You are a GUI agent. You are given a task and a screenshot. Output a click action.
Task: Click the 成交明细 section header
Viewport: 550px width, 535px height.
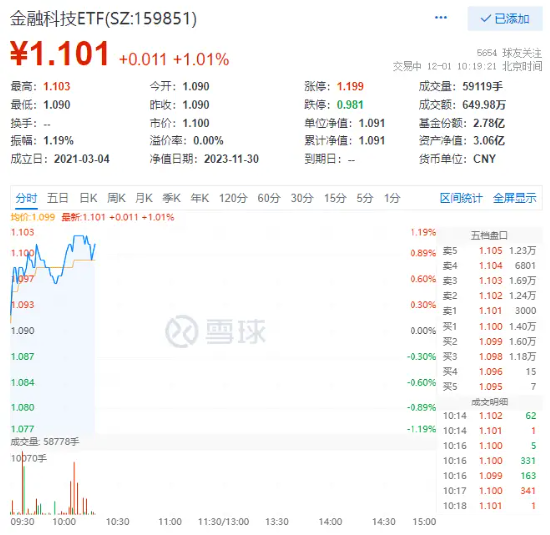(x=489, y=402)
